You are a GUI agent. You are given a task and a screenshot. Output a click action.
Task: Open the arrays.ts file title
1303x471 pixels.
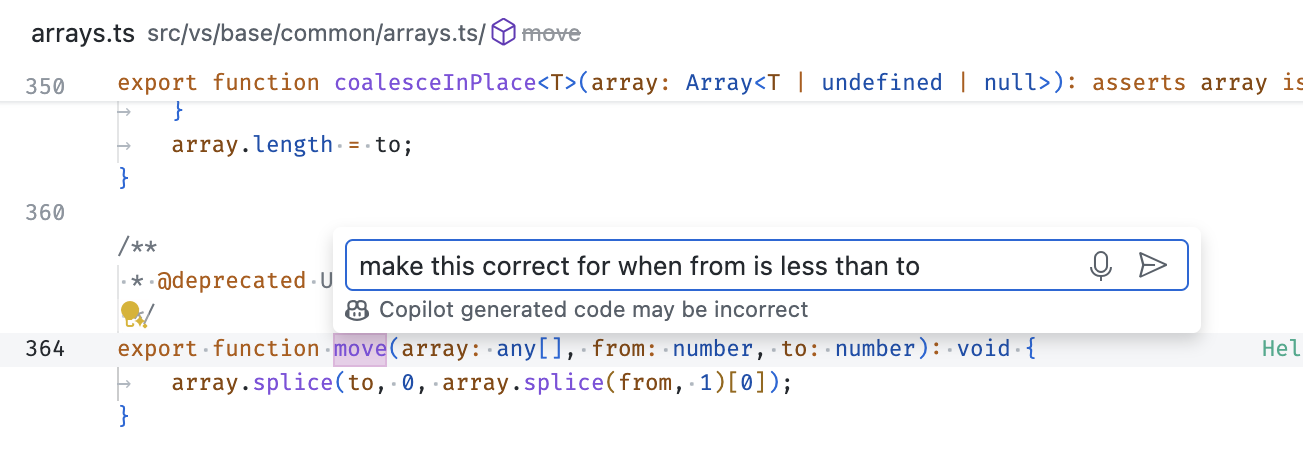pyautogui.click(x=83, y=34)
